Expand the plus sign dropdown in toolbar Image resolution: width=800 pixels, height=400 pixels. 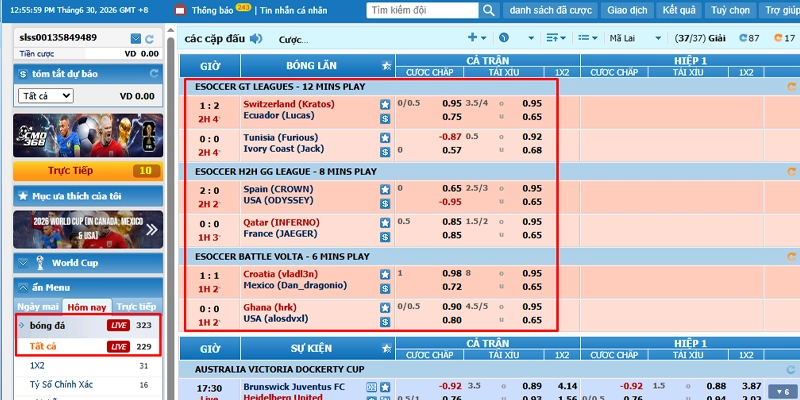(x=477, y=38)
